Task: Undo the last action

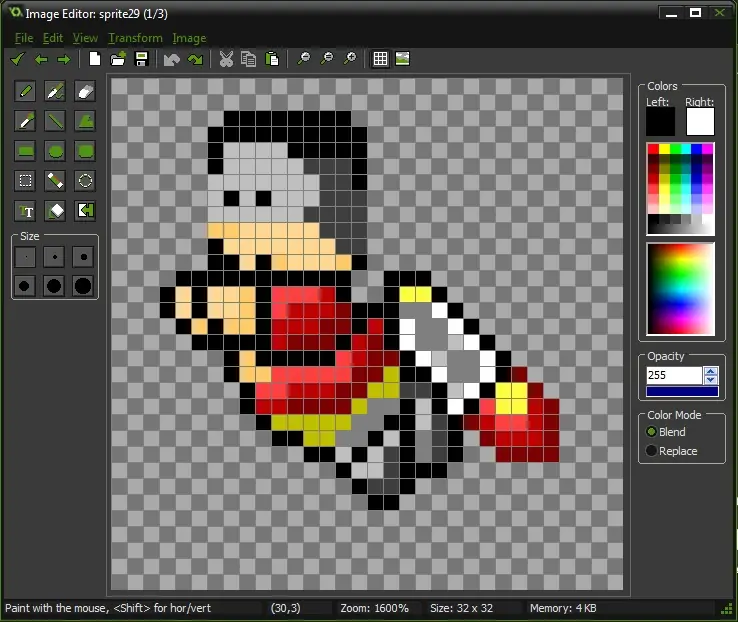Action: coord(172,59)
